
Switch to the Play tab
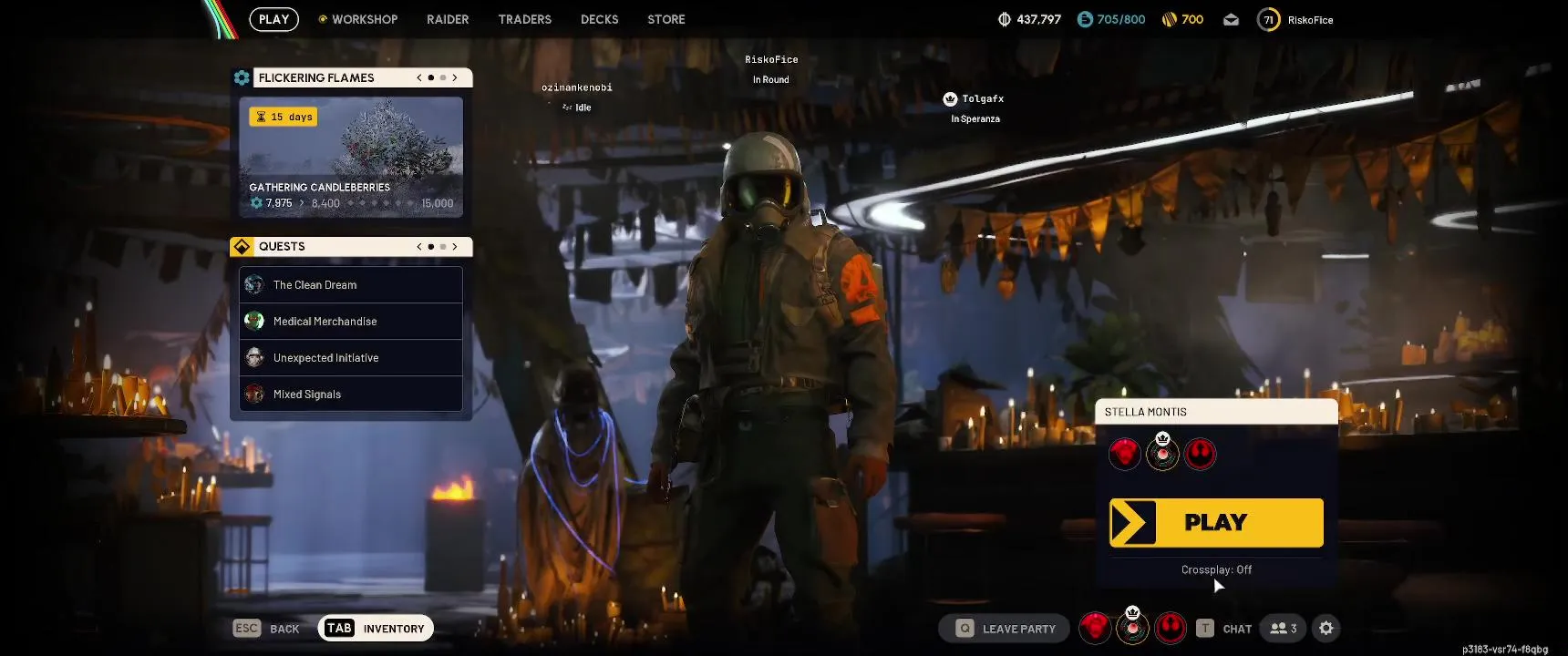[273, 19]
